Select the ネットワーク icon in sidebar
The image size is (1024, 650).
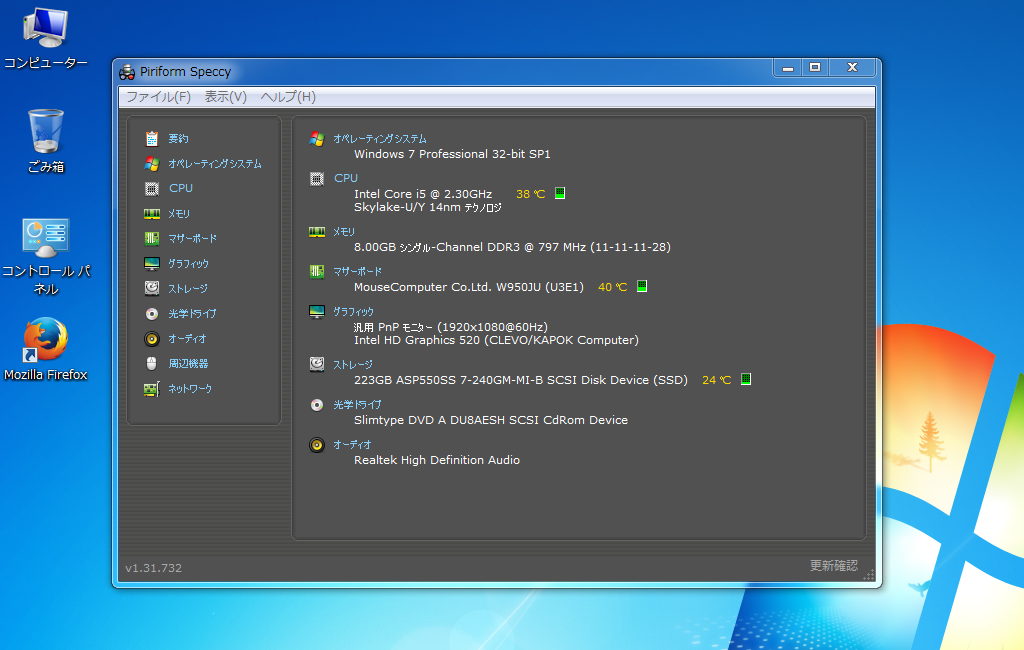152,389
